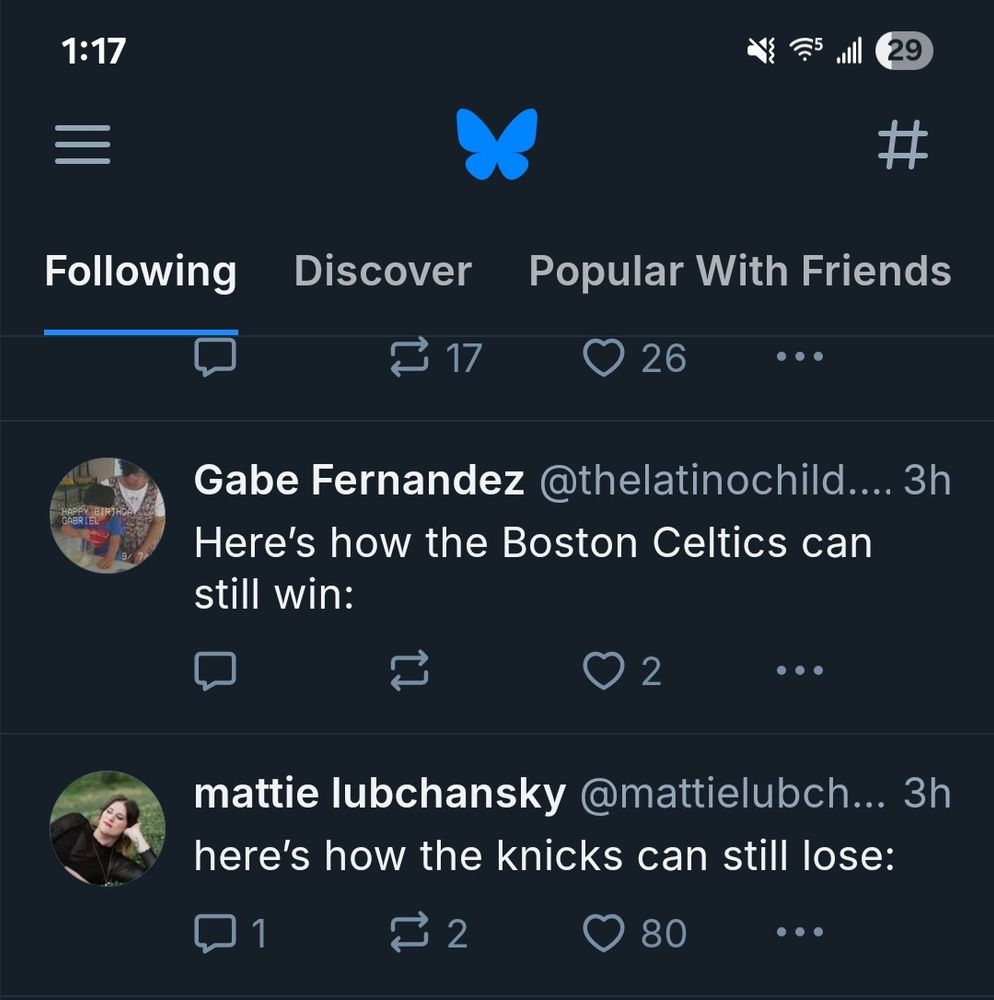This screenshot has height=1000, width=994.
Task: Open Gabe Fernandez's profile name link
Action: click(x=359, y=481)
